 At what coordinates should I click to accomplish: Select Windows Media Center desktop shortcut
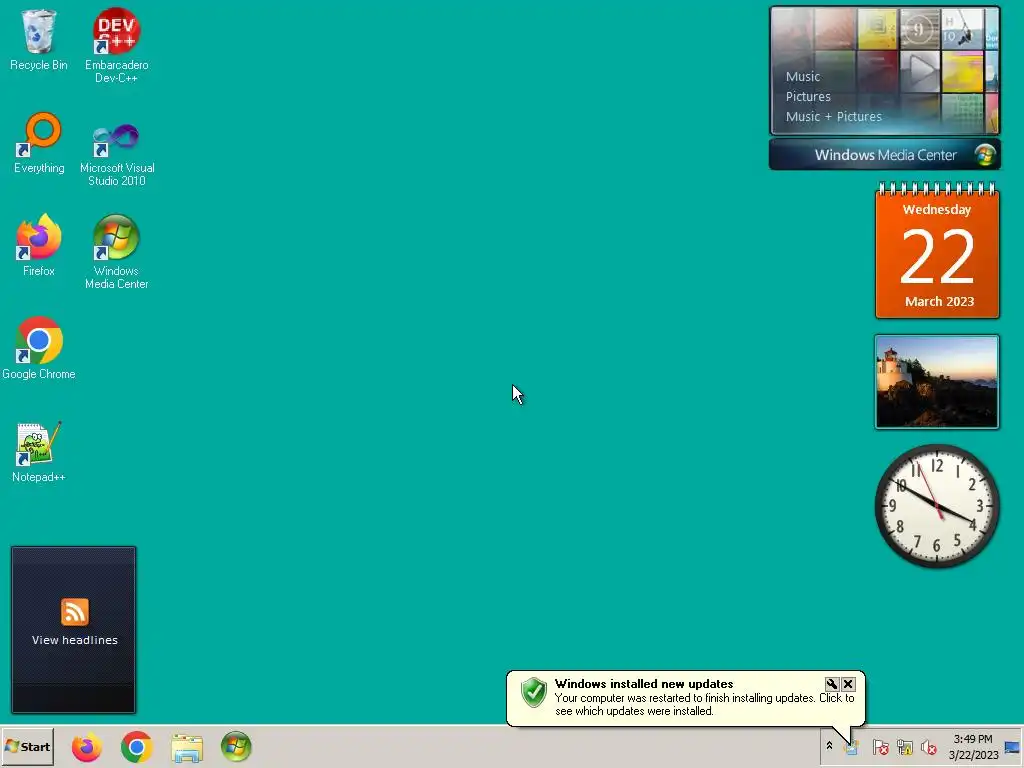tap(116, 251)
